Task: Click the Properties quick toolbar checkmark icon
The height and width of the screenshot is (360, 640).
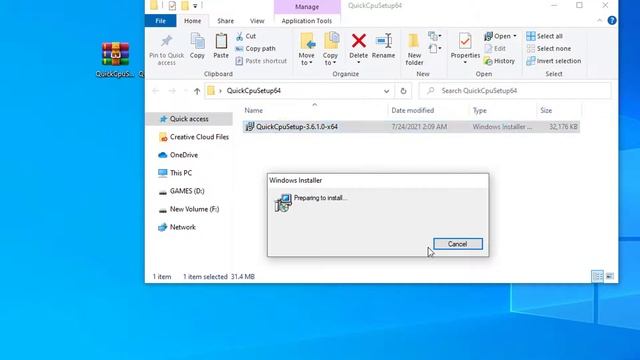Action: [172, 6]
